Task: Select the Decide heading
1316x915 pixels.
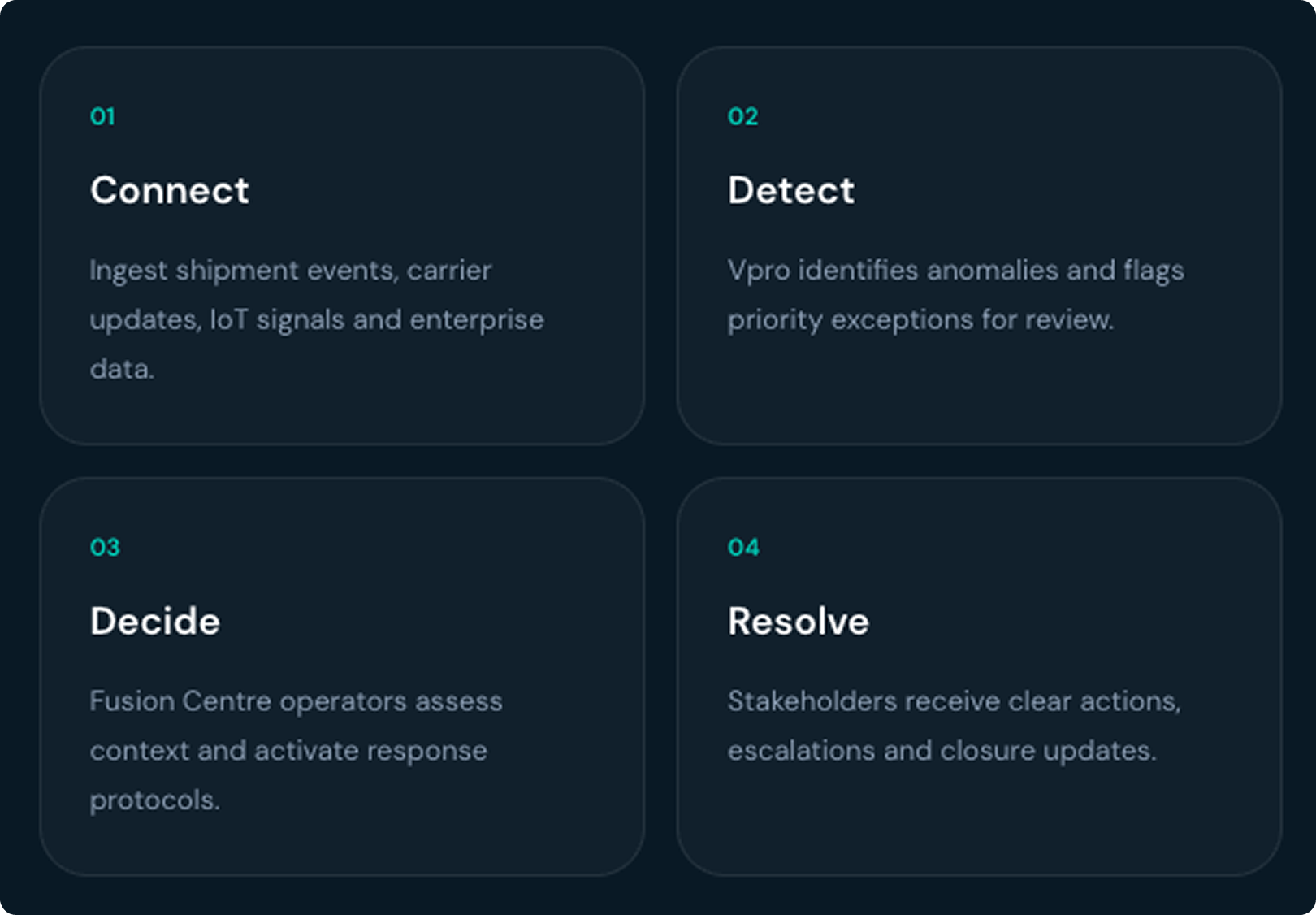Action: point(155,622)
